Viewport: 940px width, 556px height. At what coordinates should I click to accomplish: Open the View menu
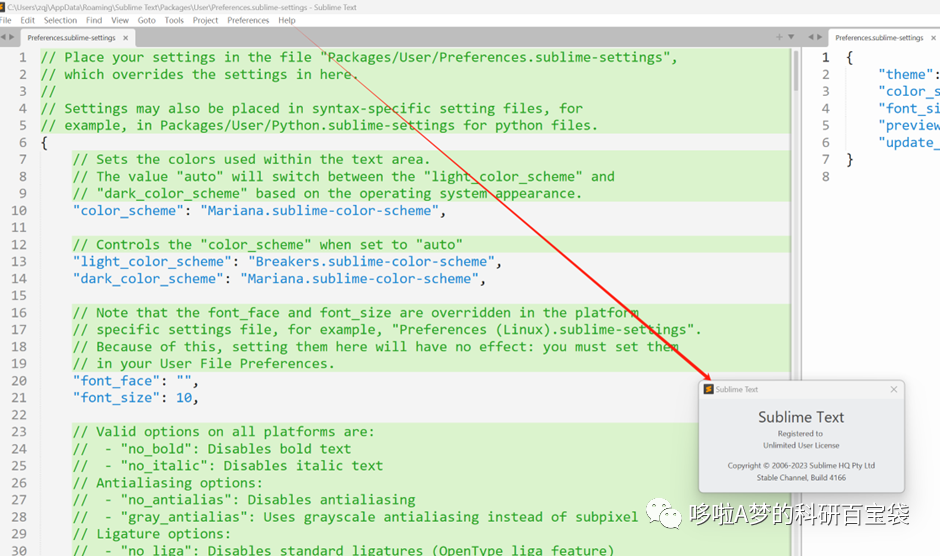tap(120, 20)
